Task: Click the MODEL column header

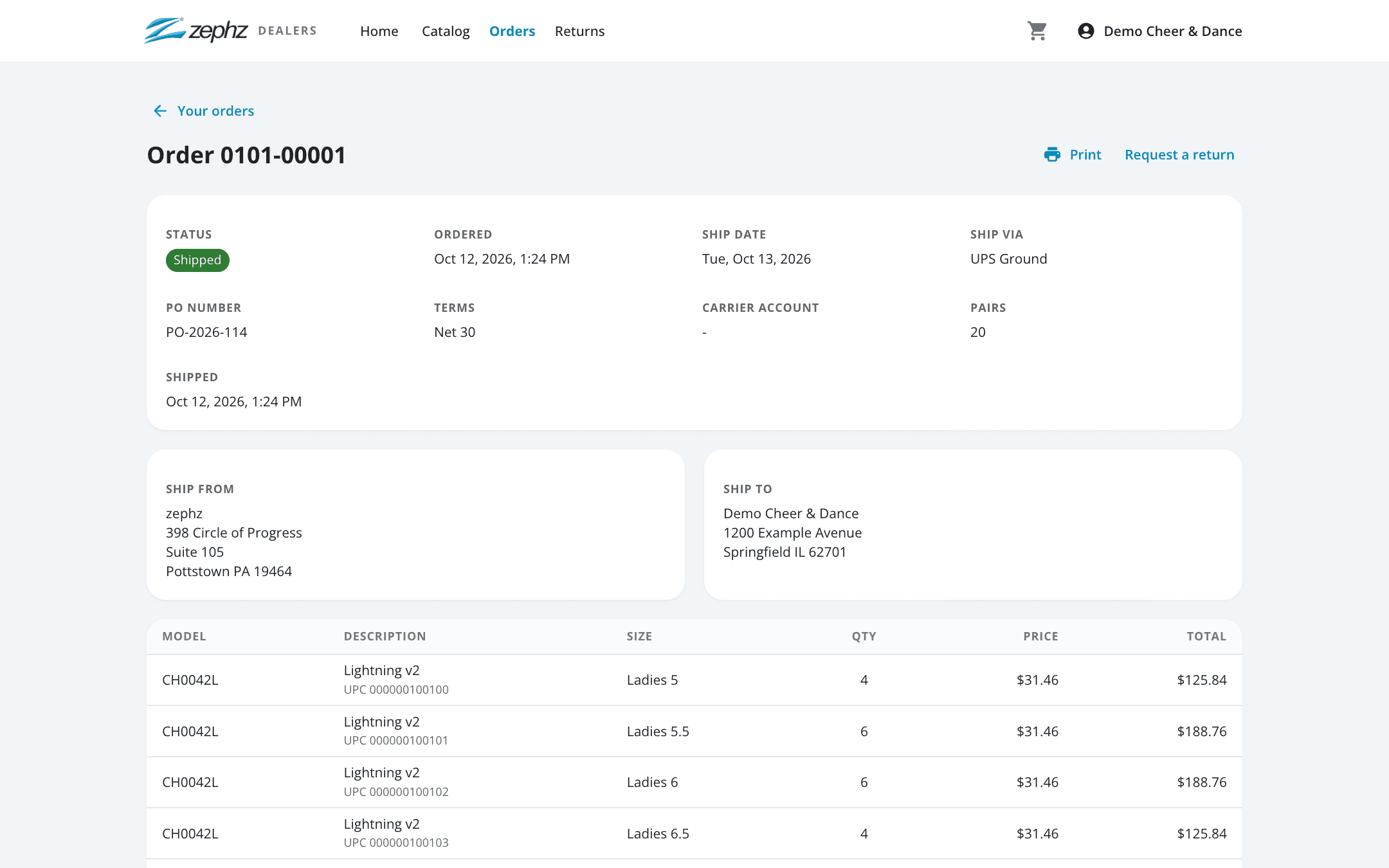Action: [x=184, y=636]
